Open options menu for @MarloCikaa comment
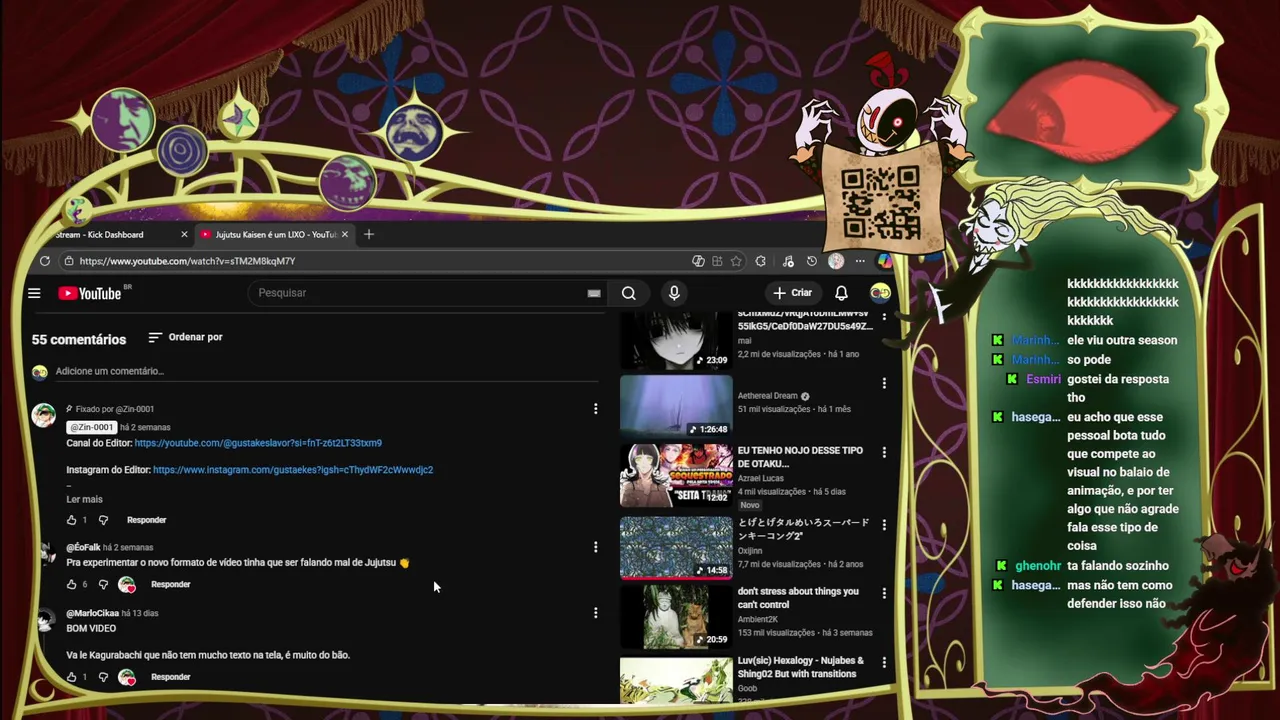 tap(595, 613)
